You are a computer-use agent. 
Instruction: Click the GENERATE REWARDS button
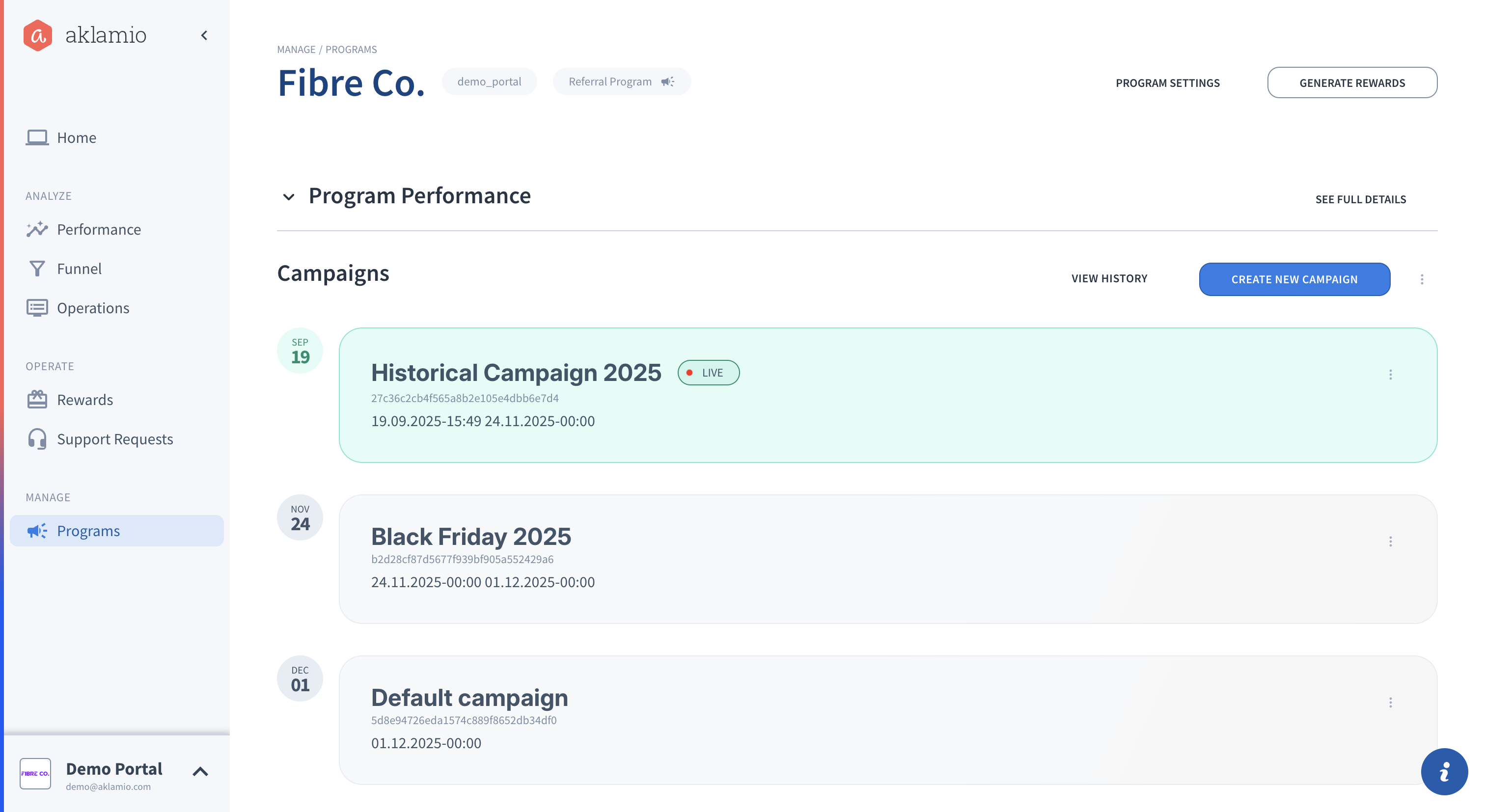click(1352, 82)
